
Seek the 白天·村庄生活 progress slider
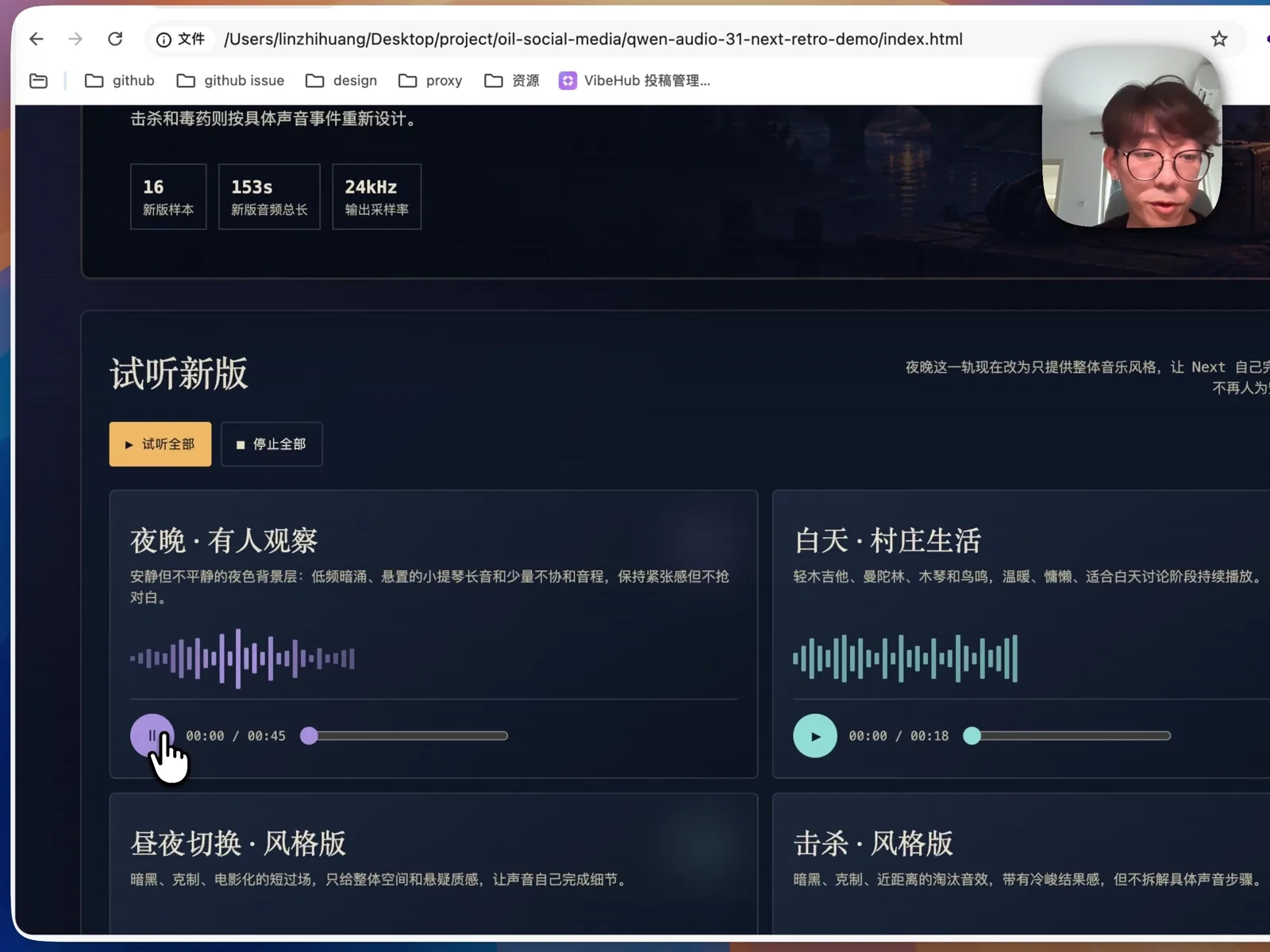pyautogui.click(x=1068, y=735)
